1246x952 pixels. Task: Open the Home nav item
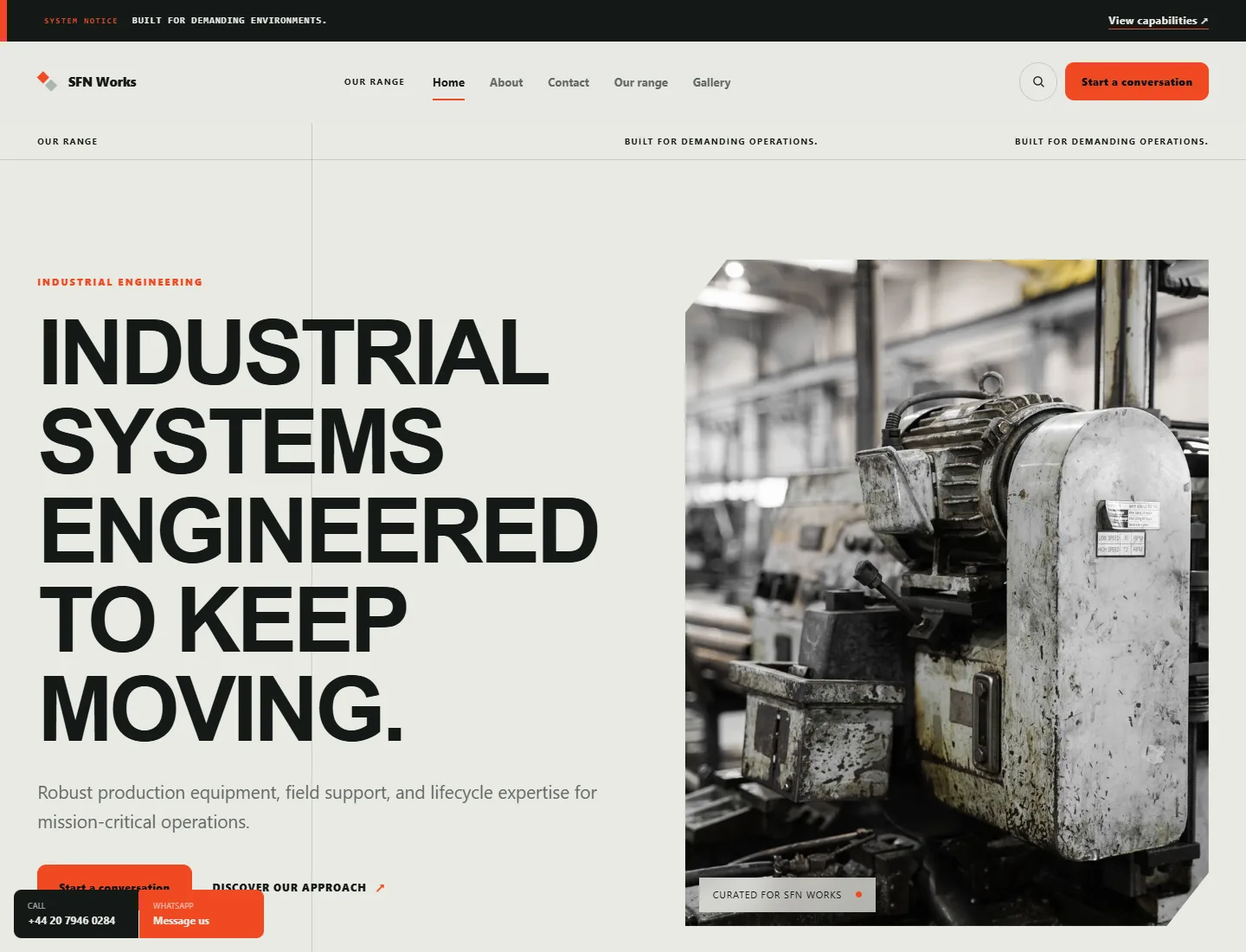coord(448,82)
